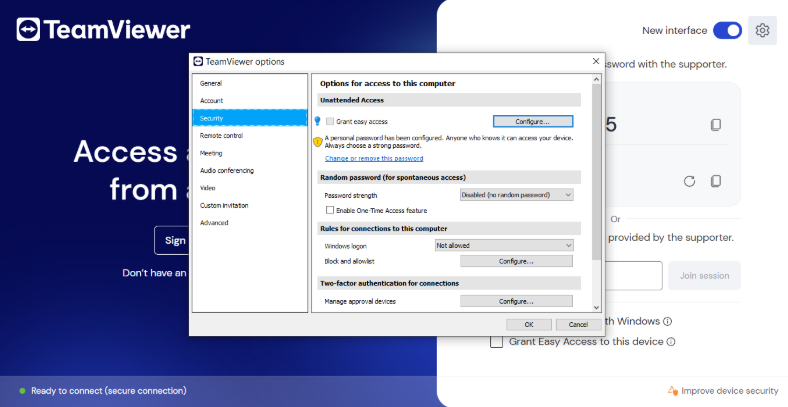Copy the ID using the upper copy icon
Image resolution: width=788 pixels, height=407 pixels.
pos(716,125)
